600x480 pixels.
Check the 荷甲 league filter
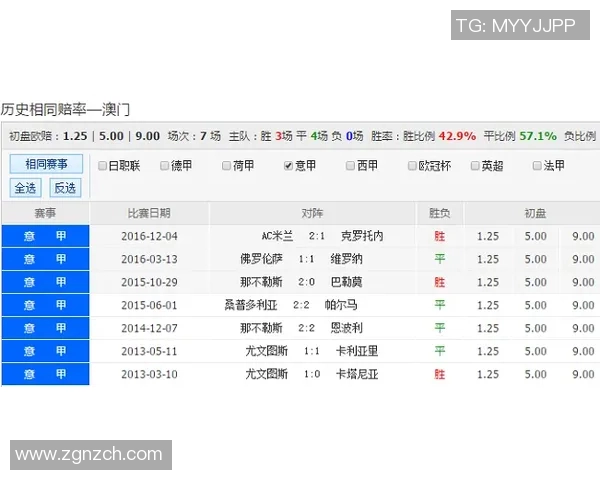[227, 166]
